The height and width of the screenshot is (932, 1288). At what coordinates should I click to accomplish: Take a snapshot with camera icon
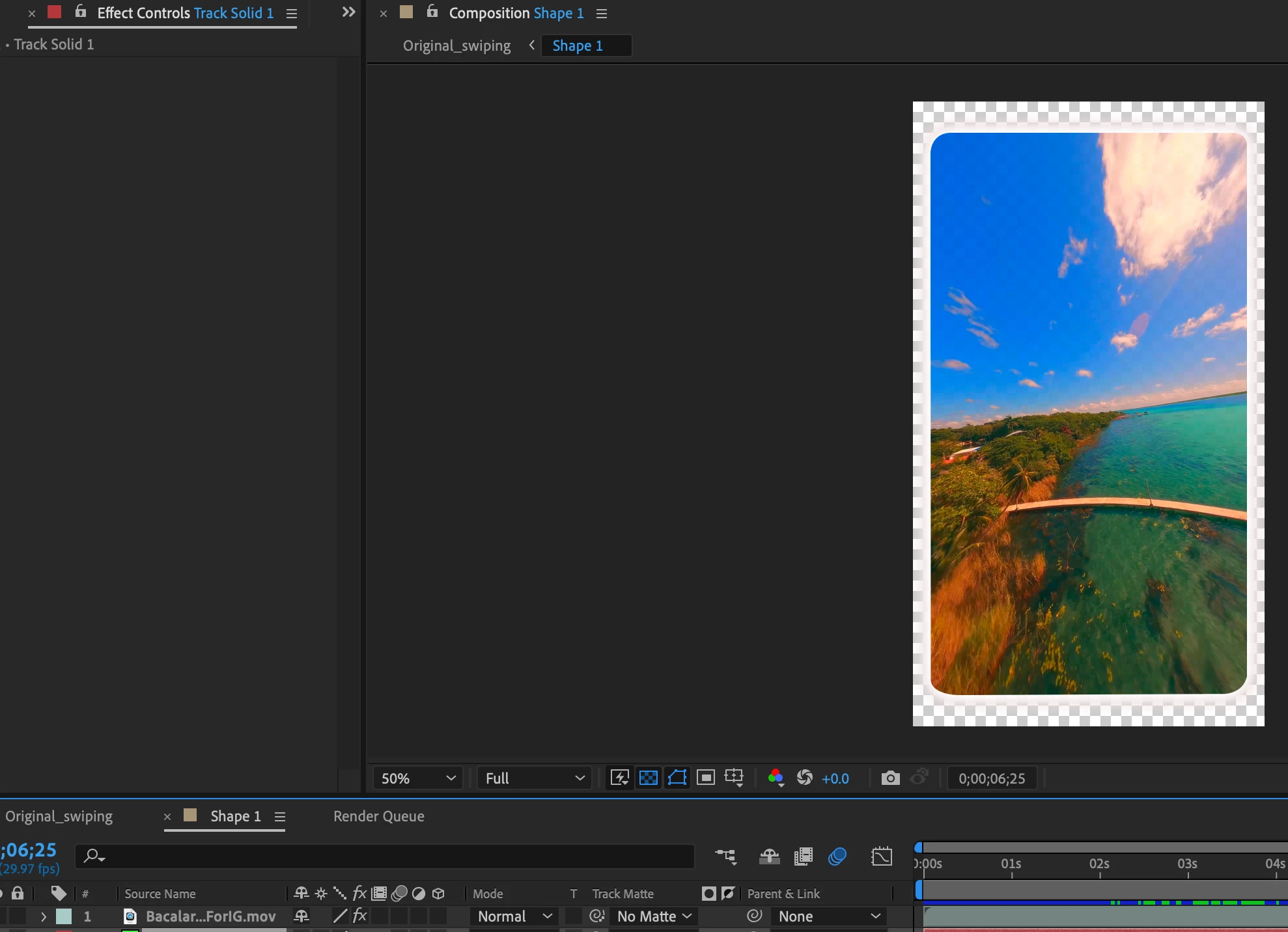(890, 778)
